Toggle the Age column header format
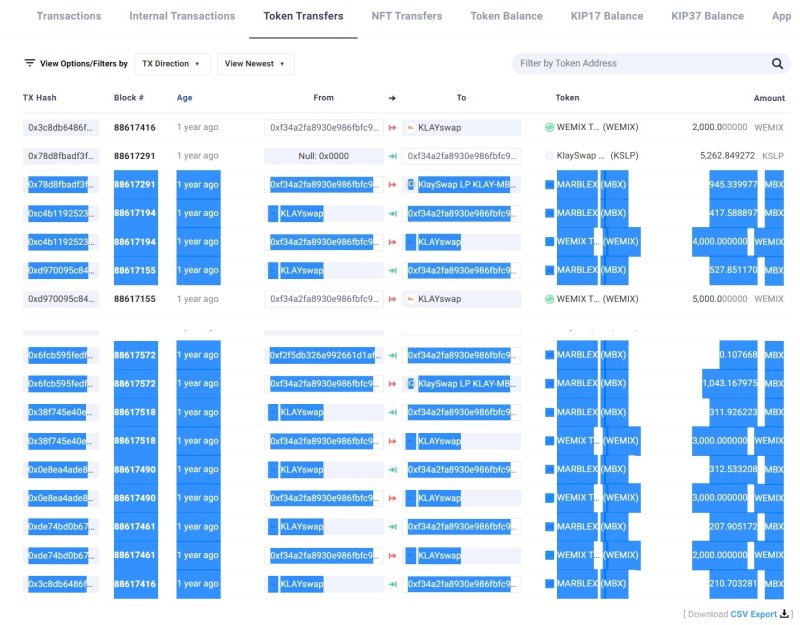 coord(185,98)
